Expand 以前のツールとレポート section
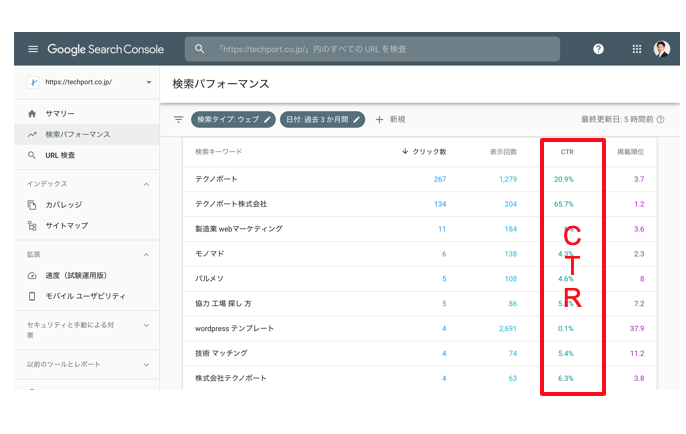 147,365
